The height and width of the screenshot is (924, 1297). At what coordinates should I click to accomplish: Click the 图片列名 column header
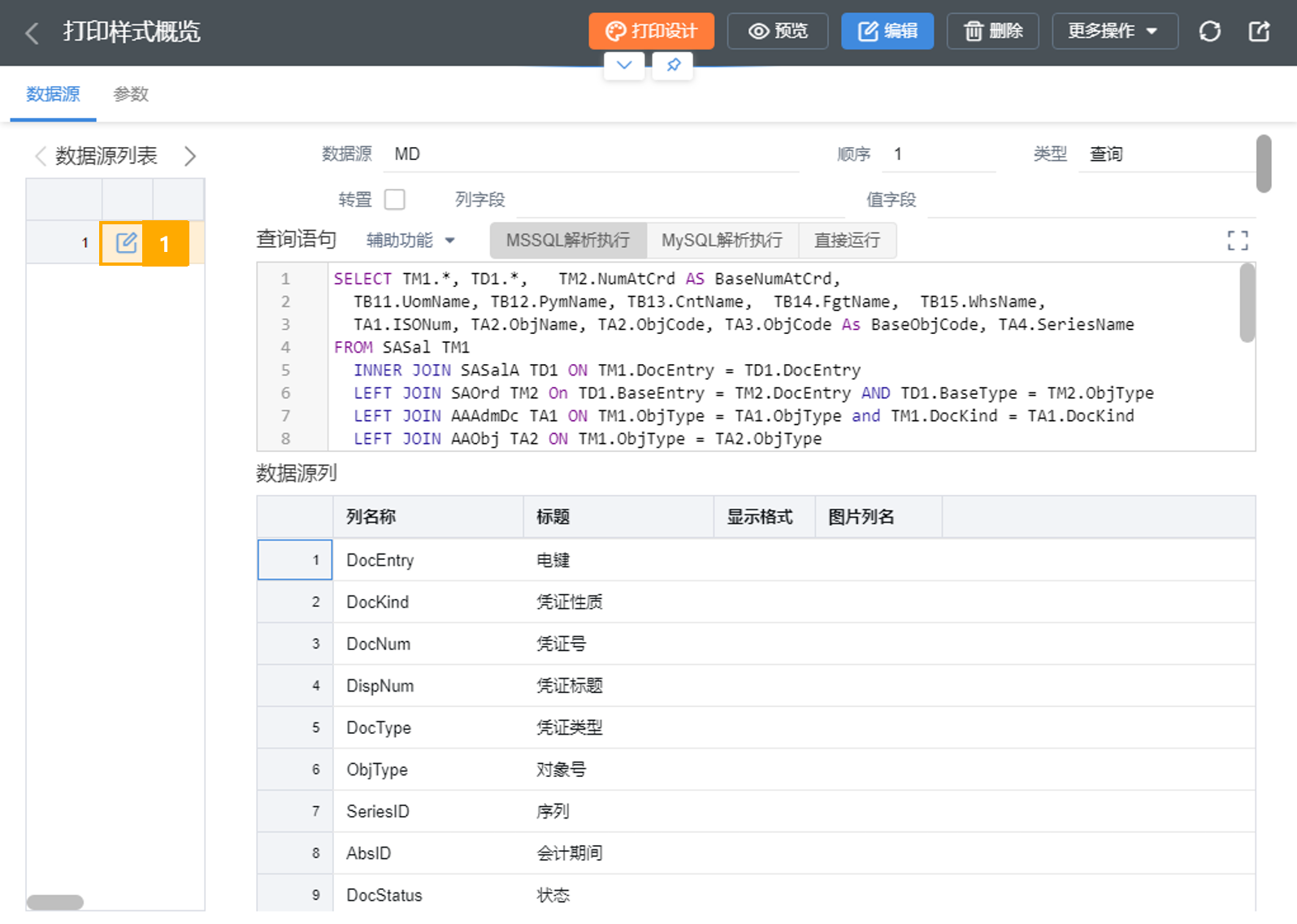(x=878, y=517)
